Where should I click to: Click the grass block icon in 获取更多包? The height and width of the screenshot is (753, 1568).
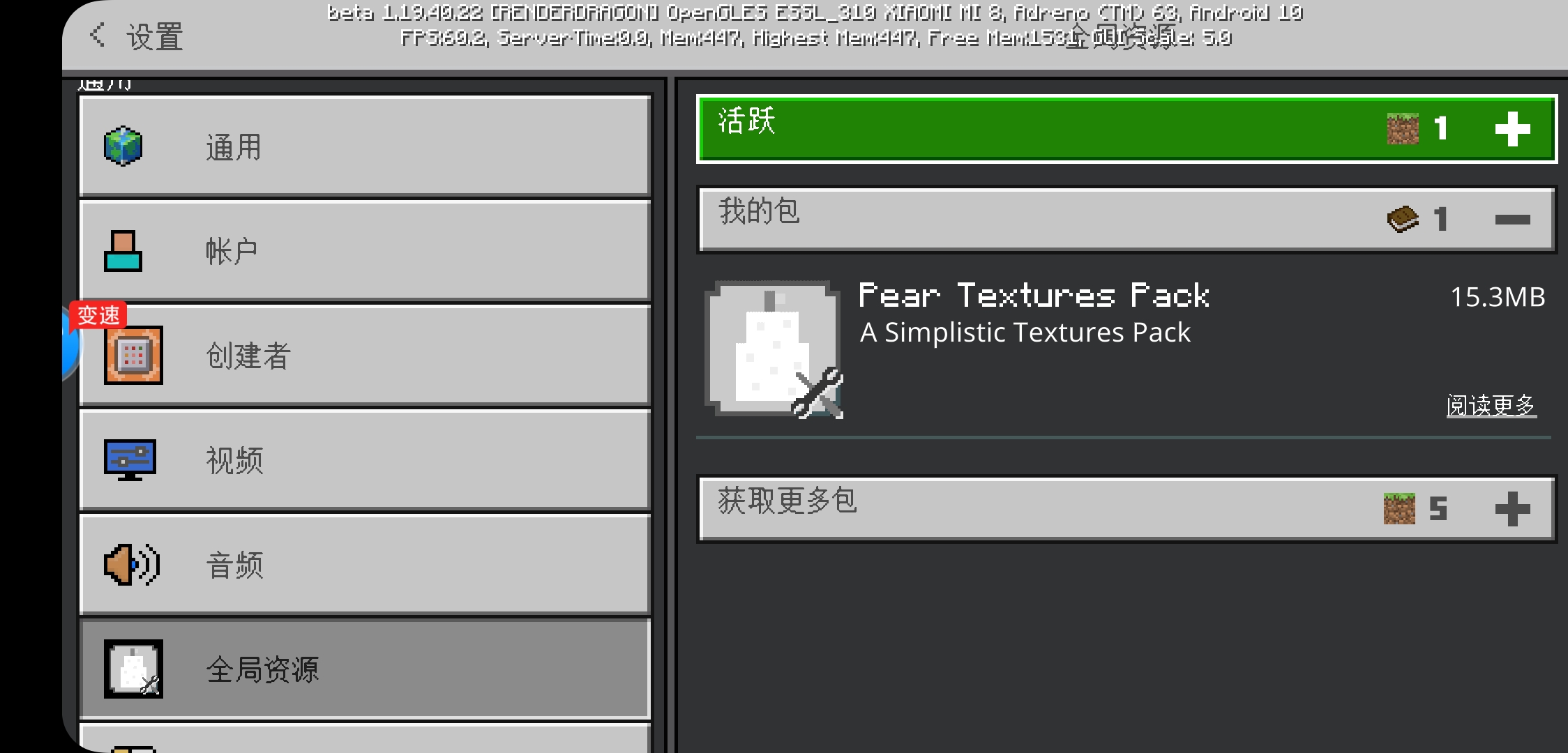coord(1399,509)
